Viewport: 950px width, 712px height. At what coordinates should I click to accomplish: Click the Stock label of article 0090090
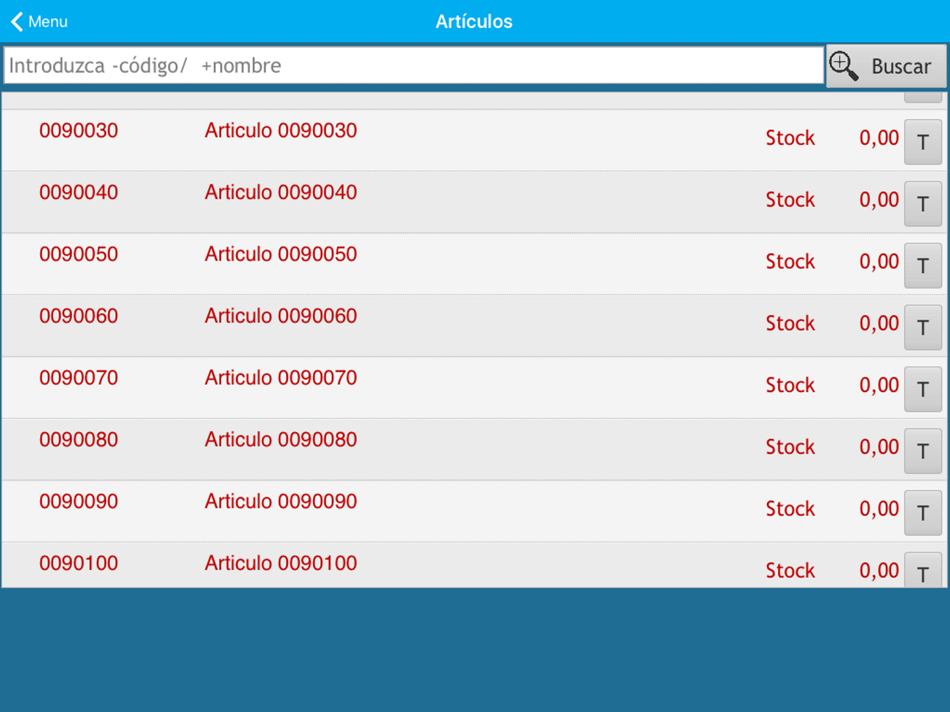pos(790,508)
